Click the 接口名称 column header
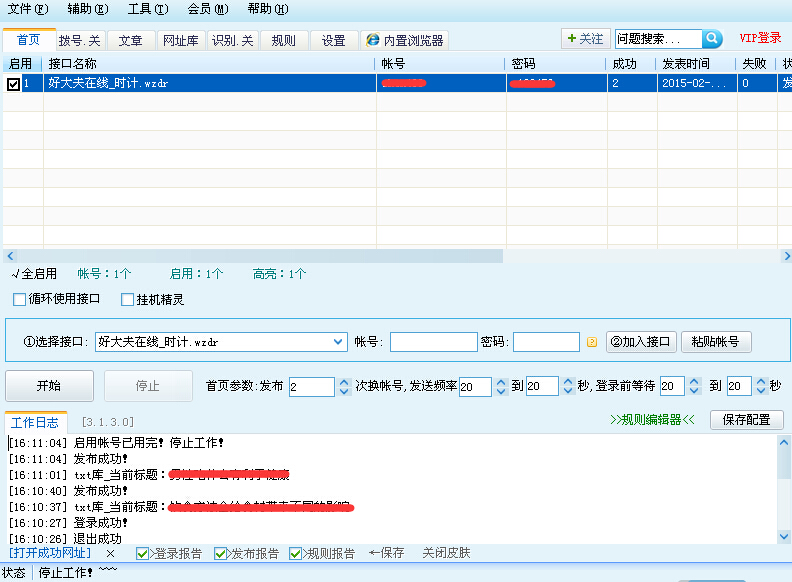 209,64
